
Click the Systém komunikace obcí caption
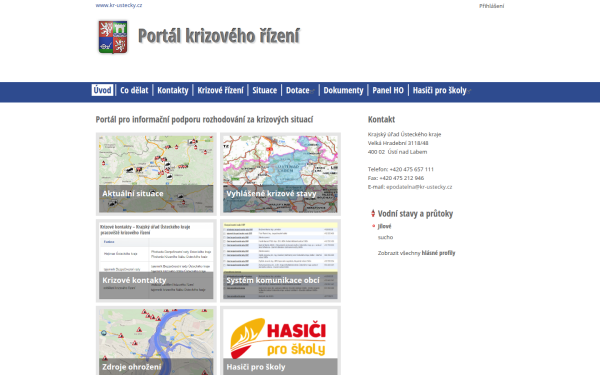pyautogui.click(x=273, y=280)
